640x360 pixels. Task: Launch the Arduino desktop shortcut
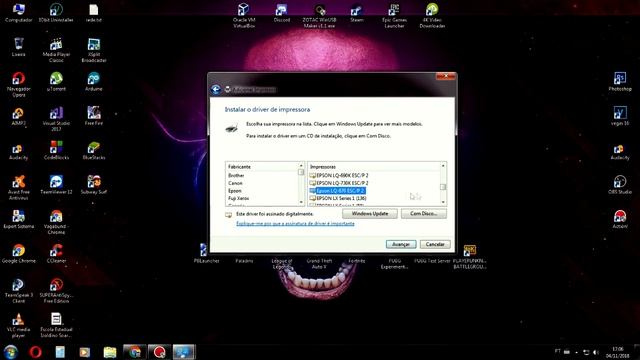tap(94, 81)
